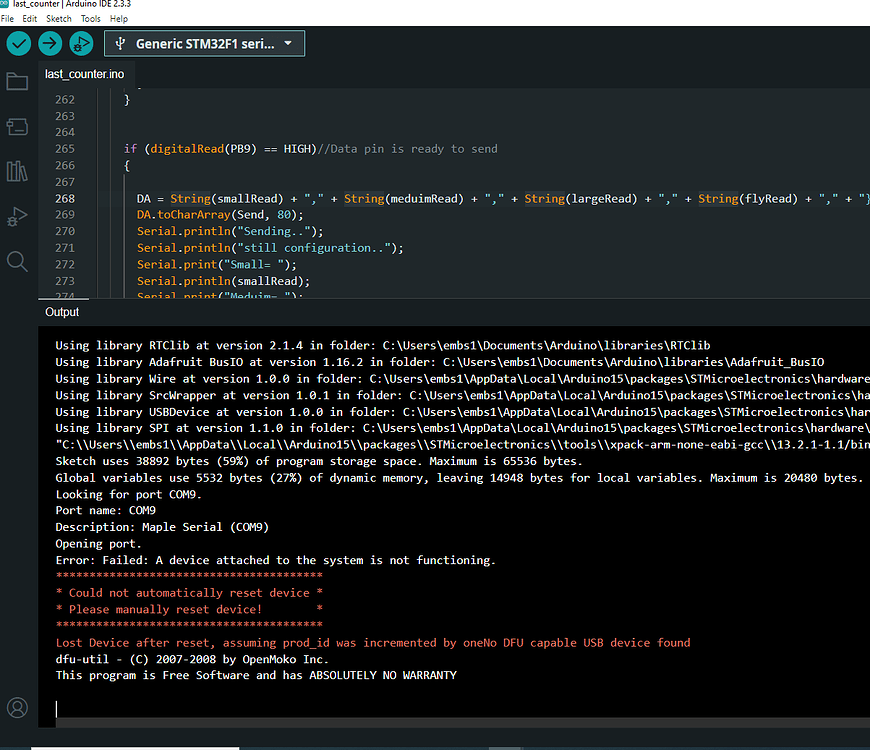Open the Search sidebar panel

click(17, 261)
